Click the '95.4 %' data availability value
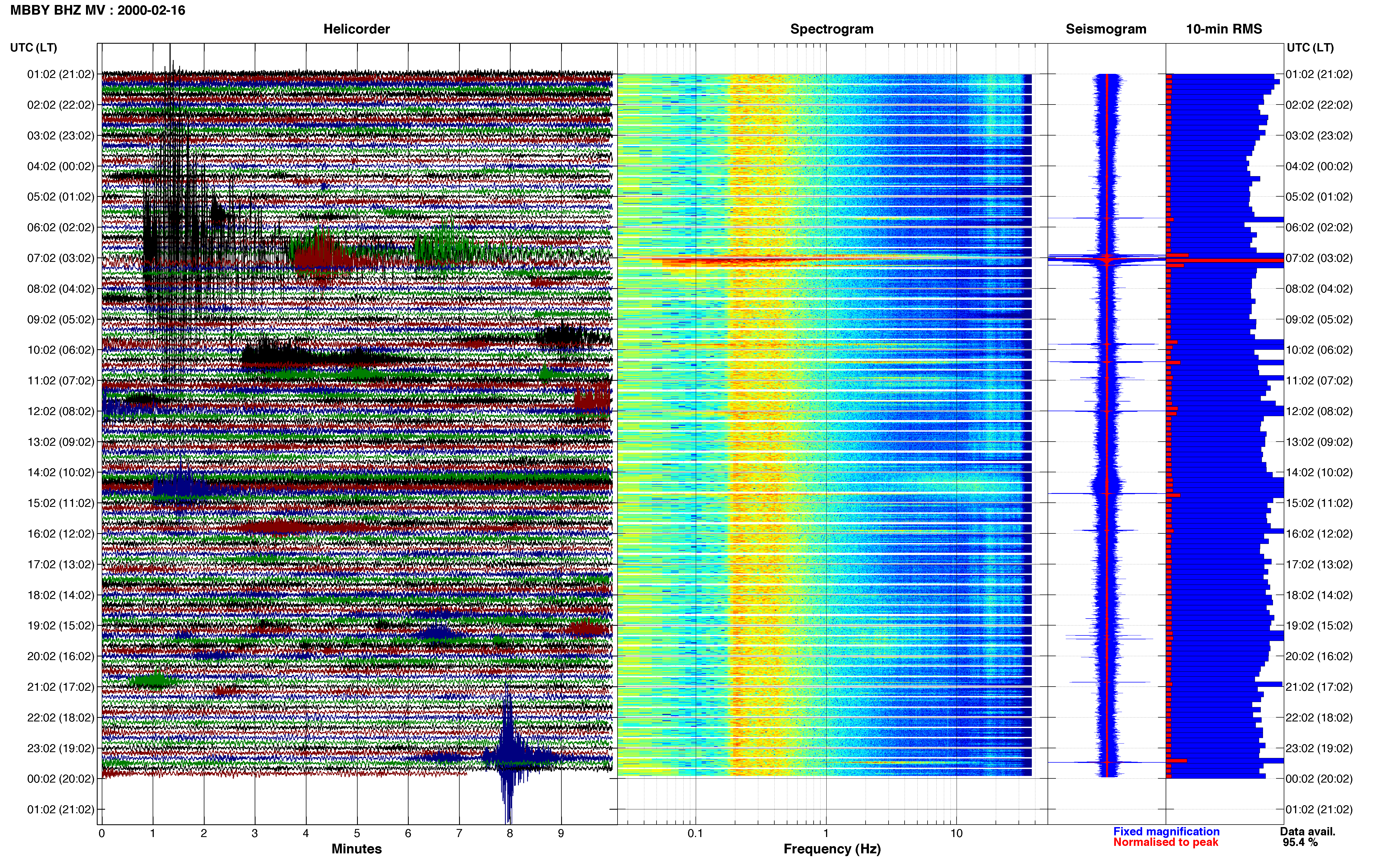The height and width of the screenshot is (868, 1388). pyautogui.click(x=1300, y=842)
